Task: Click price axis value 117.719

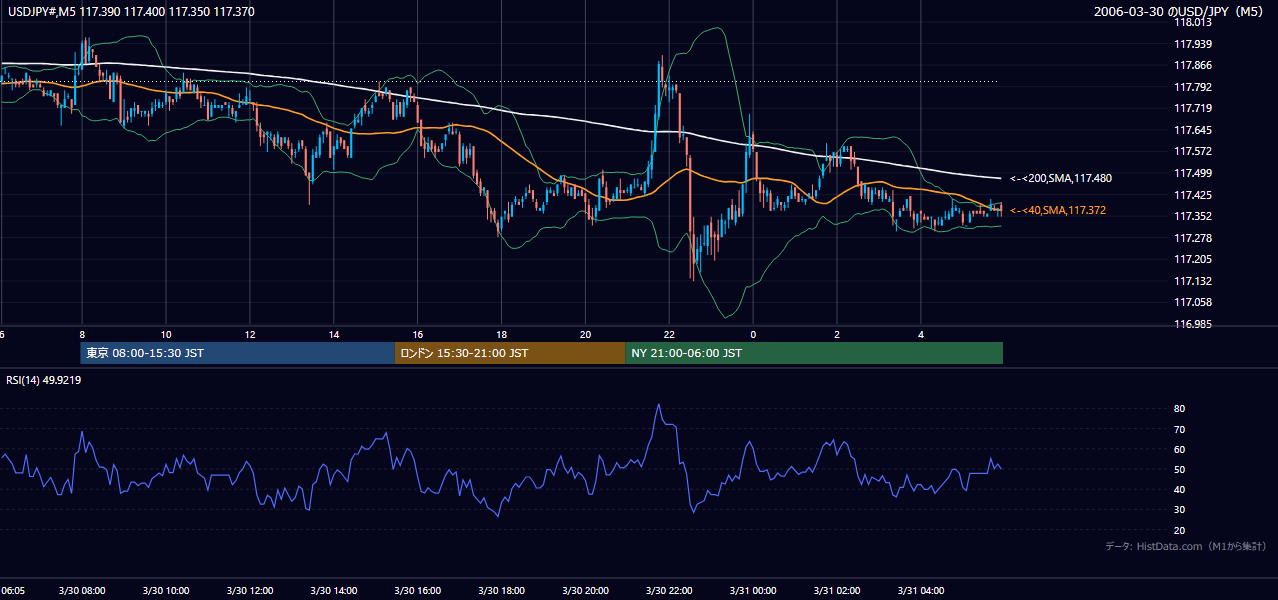Action: pyautogui.click(x=1194, y=108)
